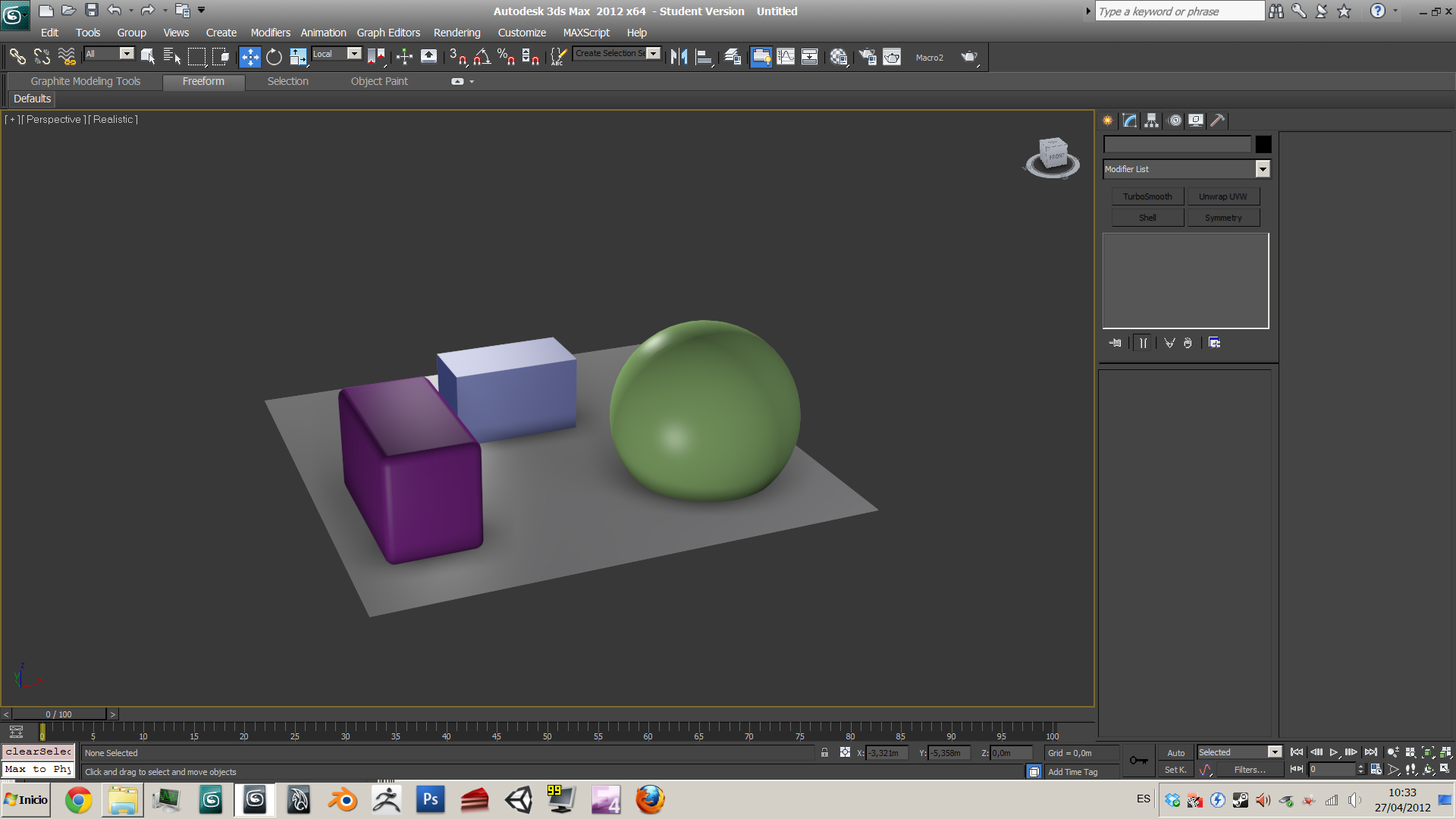
Task: Click the Select and Link icon
Action: tap(17, 57)
